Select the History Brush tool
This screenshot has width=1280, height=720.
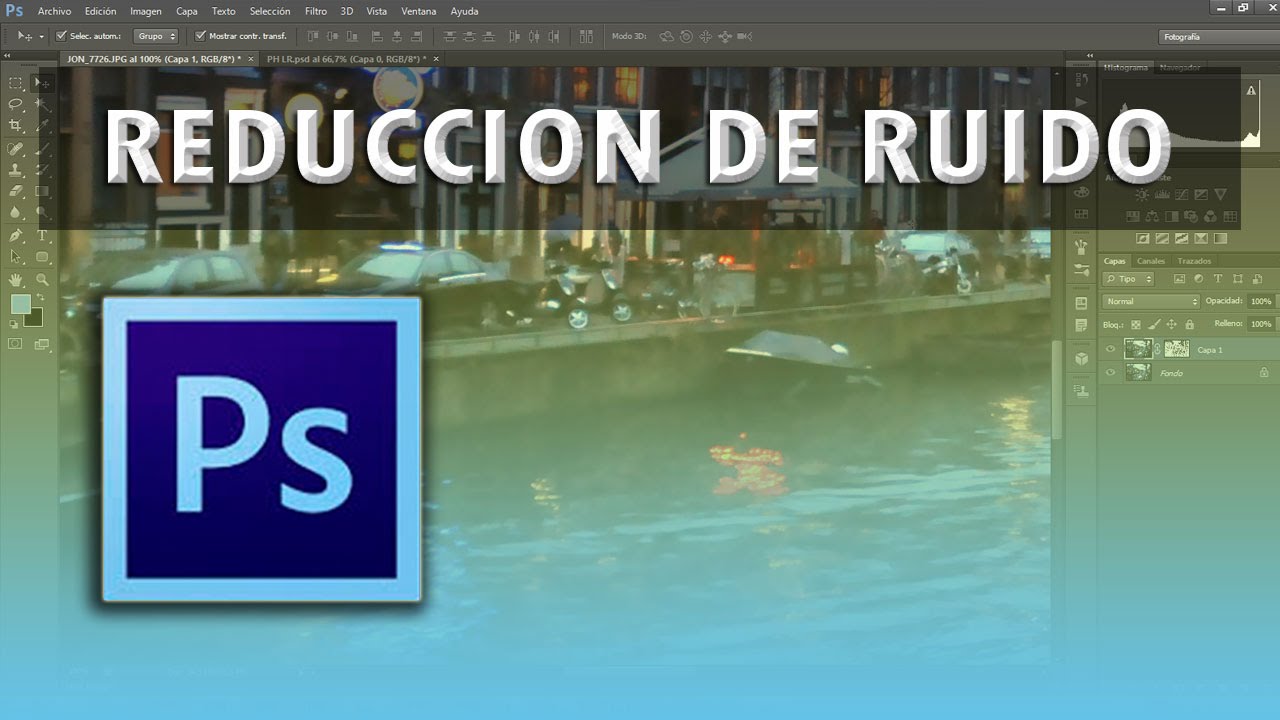42,170
